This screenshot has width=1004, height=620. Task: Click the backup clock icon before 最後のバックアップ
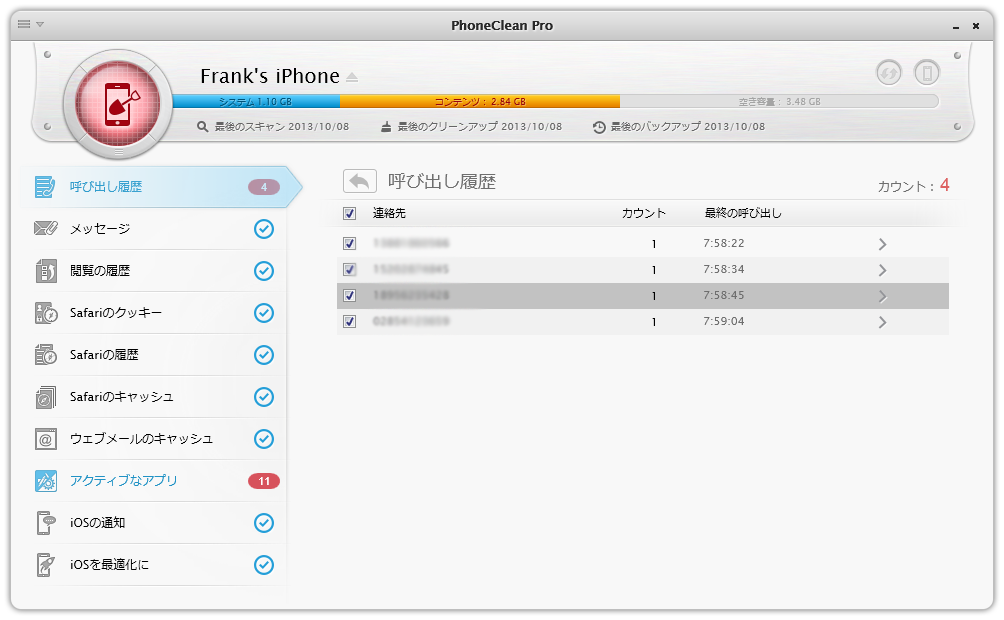coord(599,127)
